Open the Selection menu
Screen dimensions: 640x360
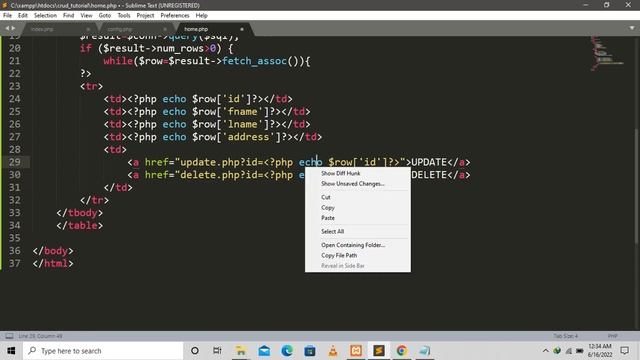[45, 16]
